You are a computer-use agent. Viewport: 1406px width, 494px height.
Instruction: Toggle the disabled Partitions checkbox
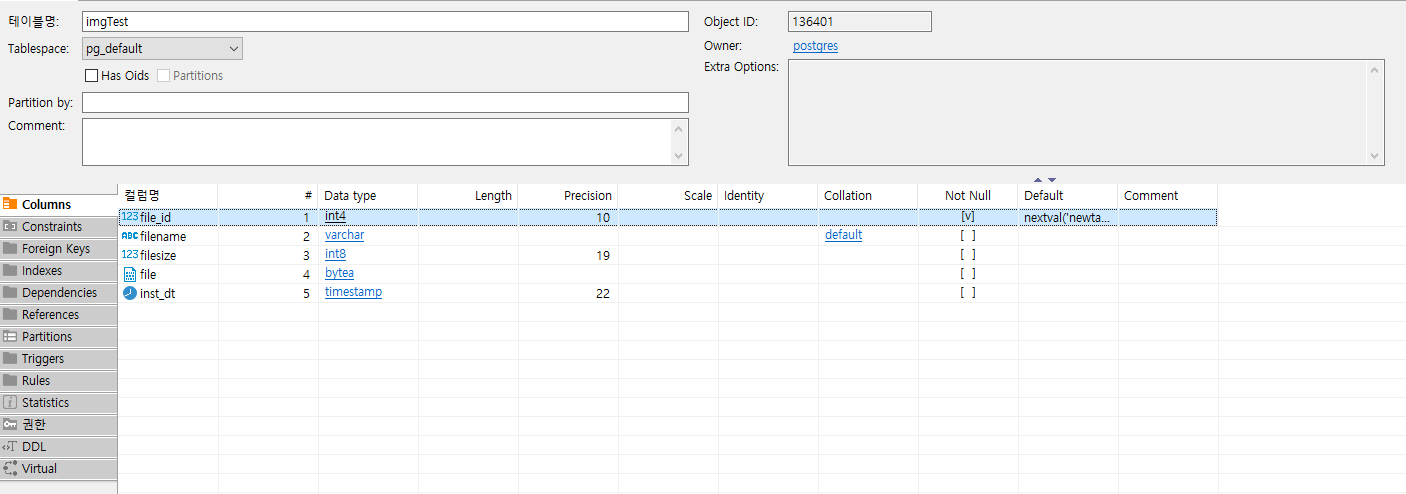pyautogui.click(x=163, y=76)
